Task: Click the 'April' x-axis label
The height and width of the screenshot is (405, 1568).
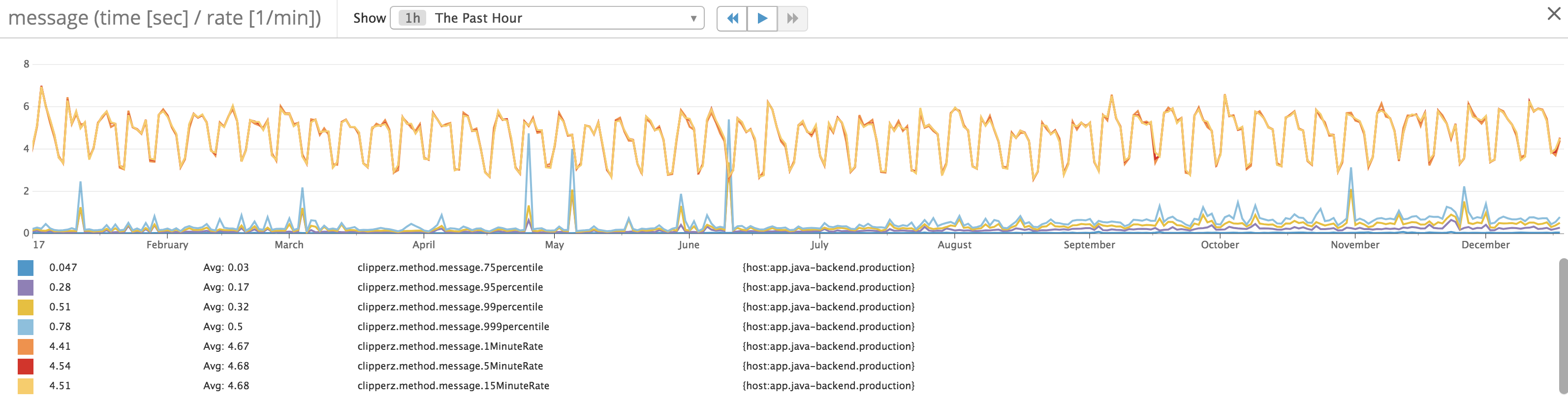Action: [424, 245]
